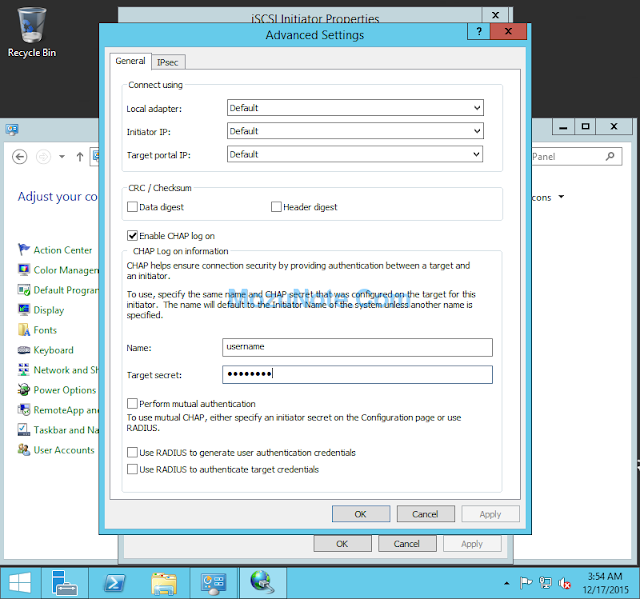Click the Keyboard icon in Control Panel
Screen dimensions: 640x599
24,350
